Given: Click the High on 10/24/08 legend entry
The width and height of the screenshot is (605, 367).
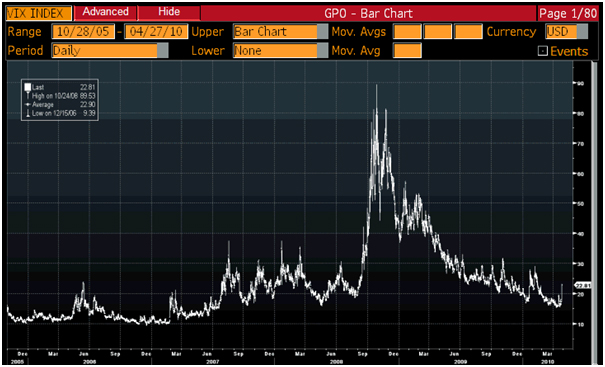Looking at the screenshot, I should [x=60, y=96].
